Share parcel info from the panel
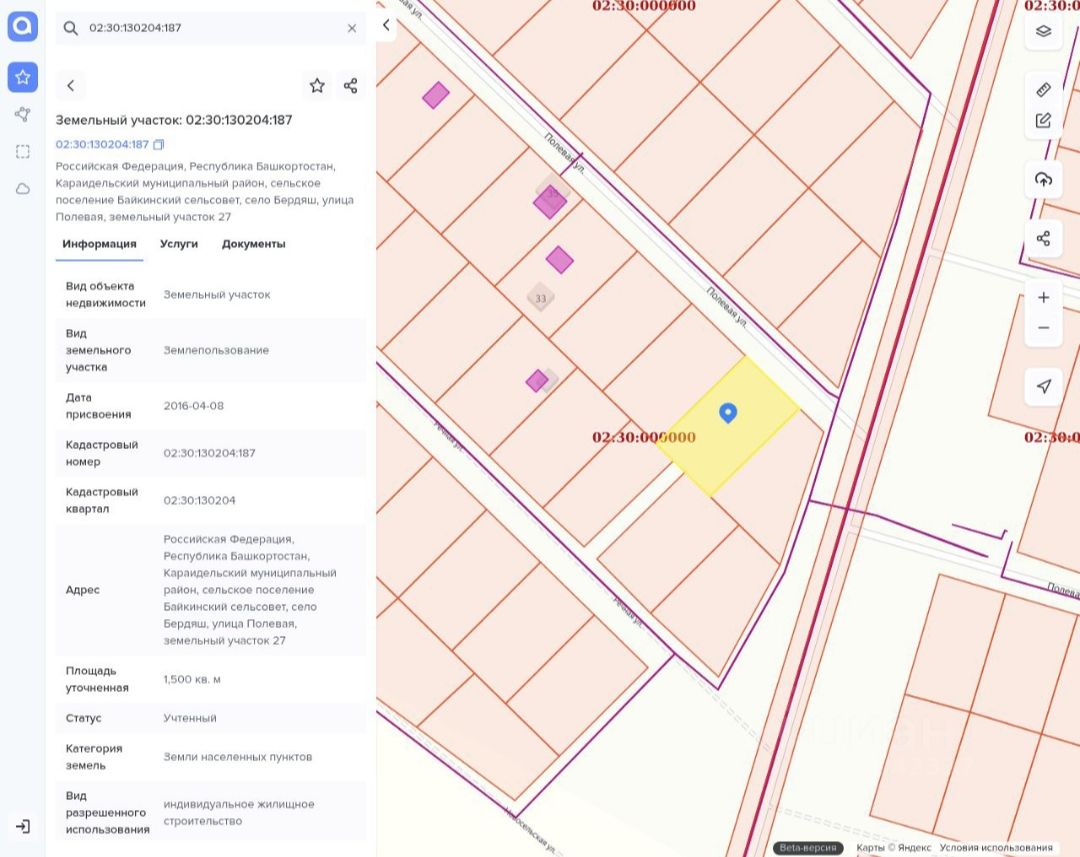The width and height of the screenshot is (1080, 857). pyautogui.click(x=351, y=85)
